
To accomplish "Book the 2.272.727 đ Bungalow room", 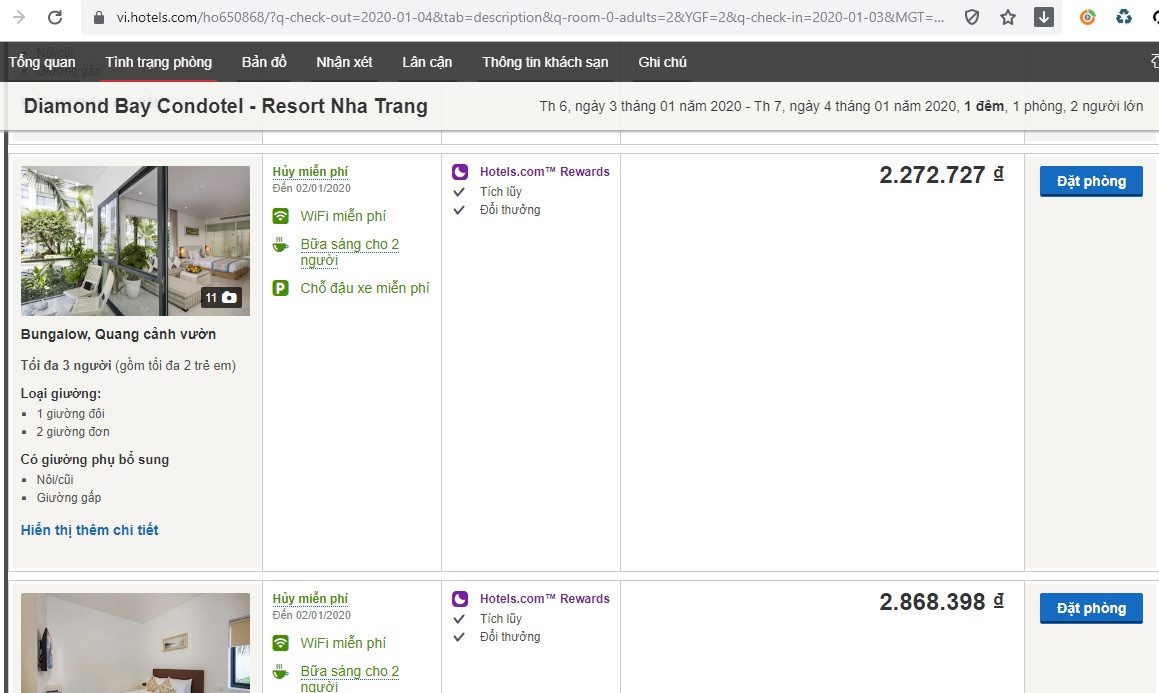I will (x=1091, y=181).
